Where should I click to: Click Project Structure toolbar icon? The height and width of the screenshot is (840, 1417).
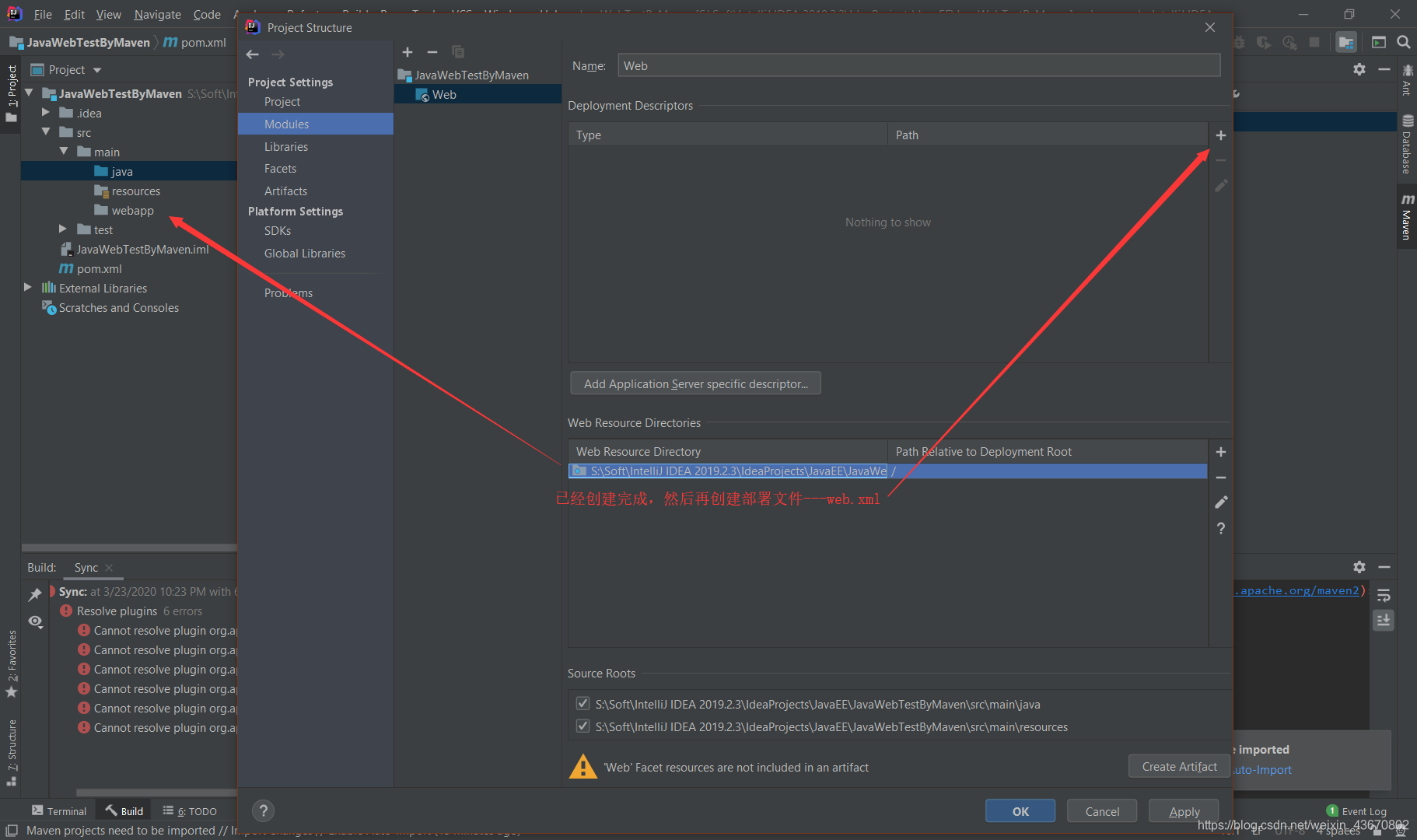point(1346,42)
